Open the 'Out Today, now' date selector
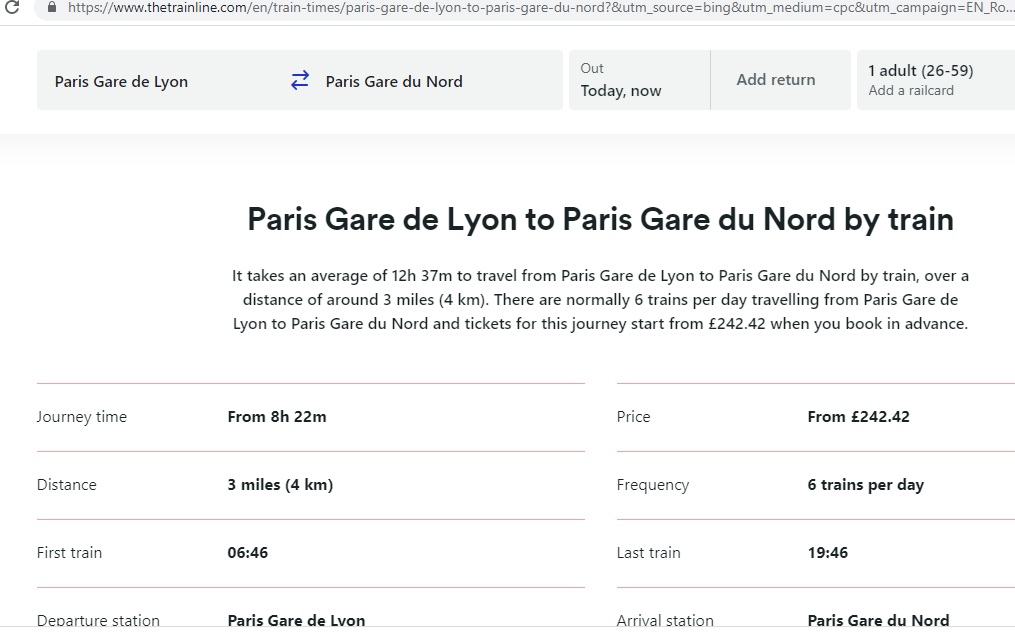The image size is (1015, 632). 639,80
